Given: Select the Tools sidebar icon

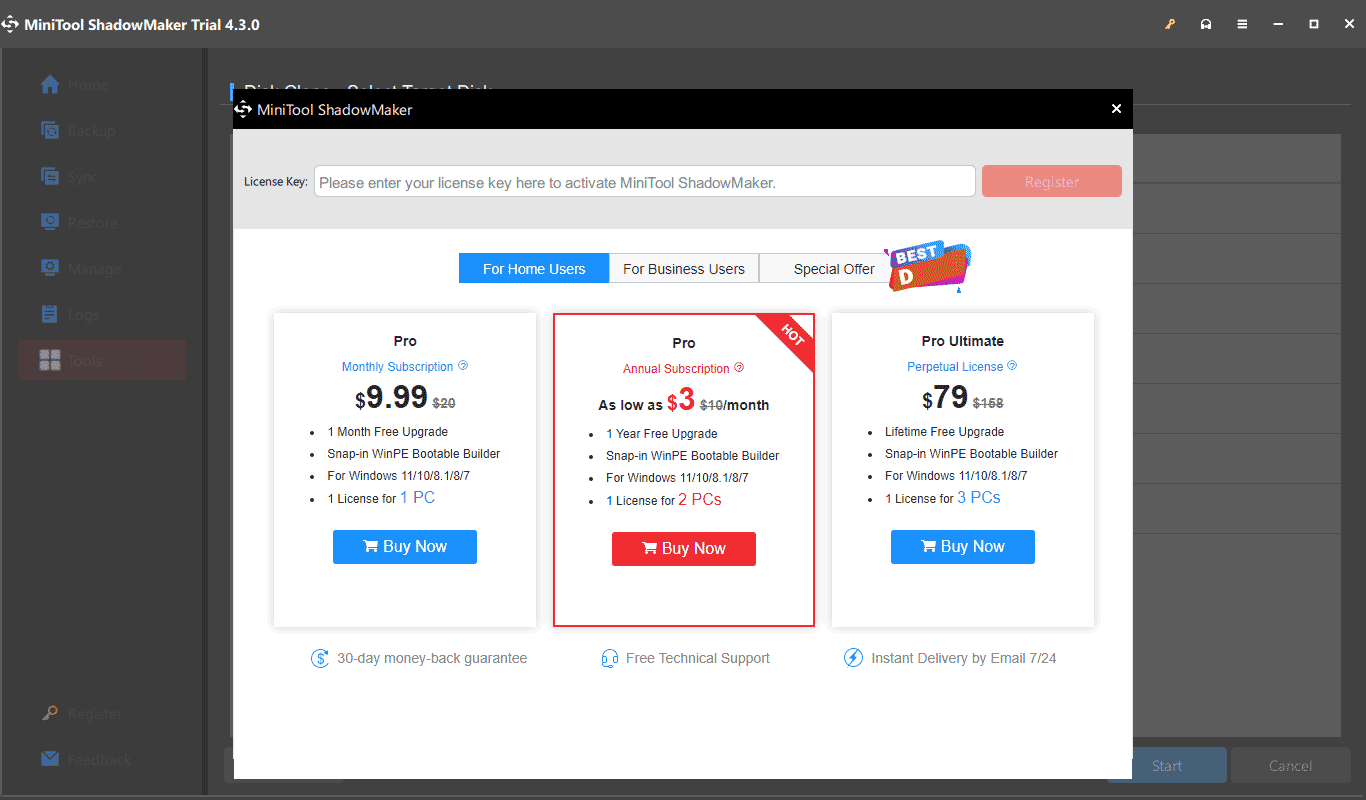Looking at the screenshot, I should pos(50,360).
